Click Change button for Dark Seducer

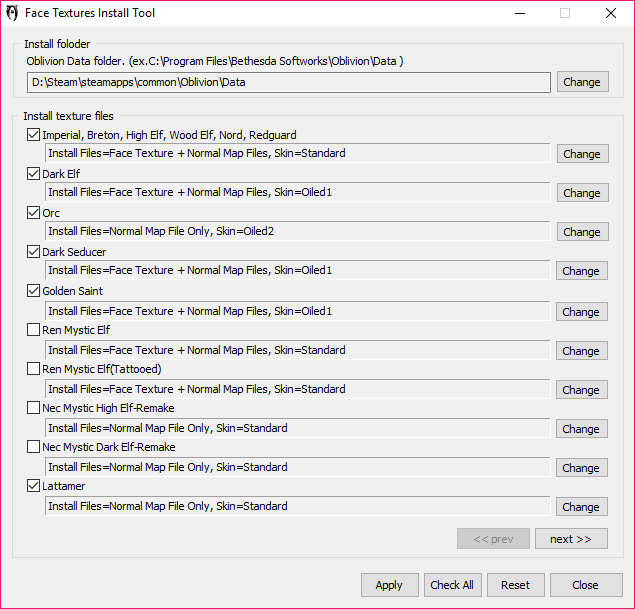tap(581, 271)
